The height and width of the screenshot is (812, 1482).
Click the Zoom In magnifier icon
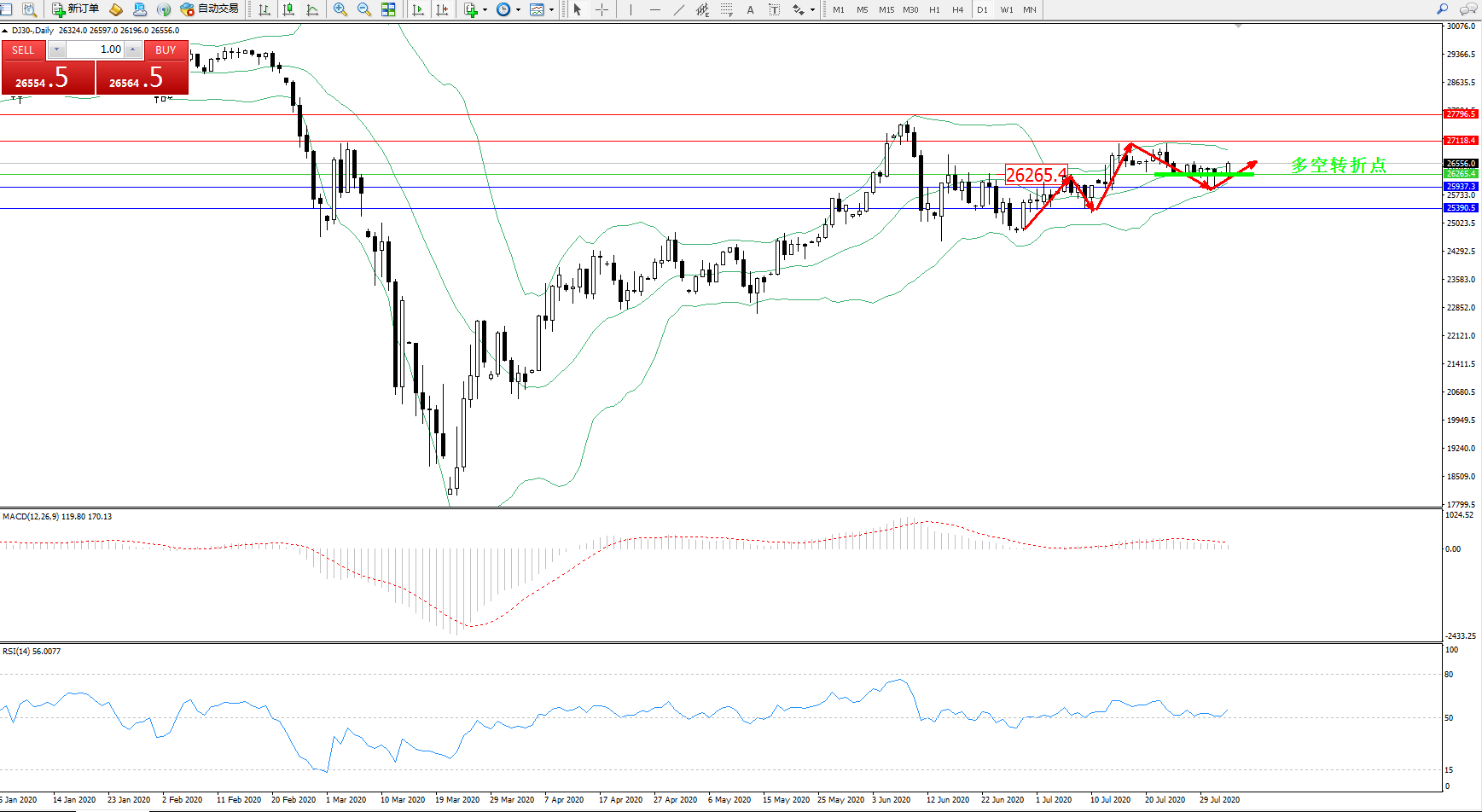[340, 9]
